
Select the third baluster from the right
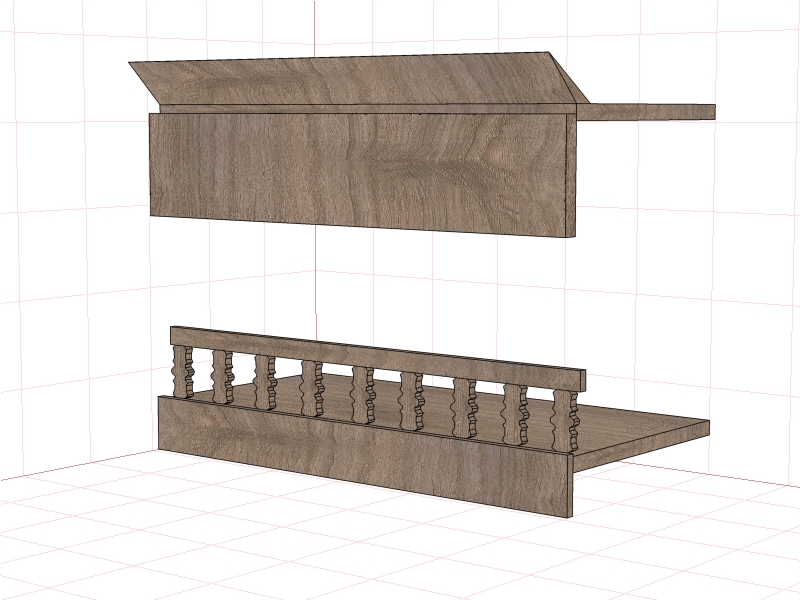click(464, 408)
